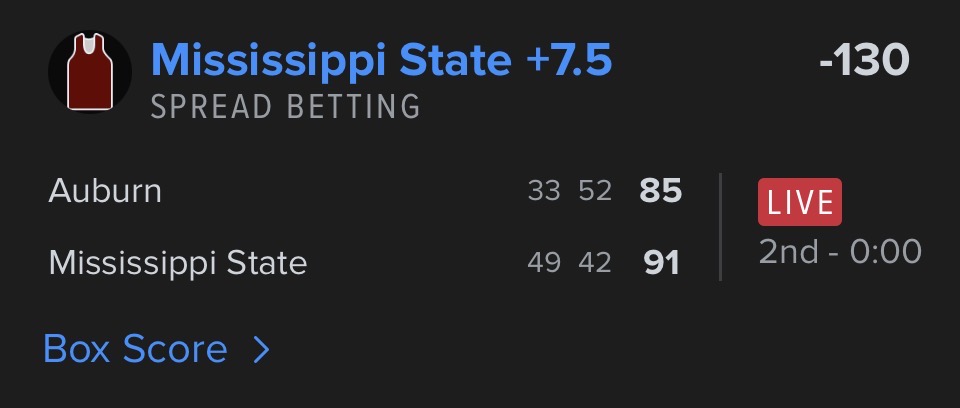
Task: Click the +7.5 spread number in title
Action: pos(568,60)
